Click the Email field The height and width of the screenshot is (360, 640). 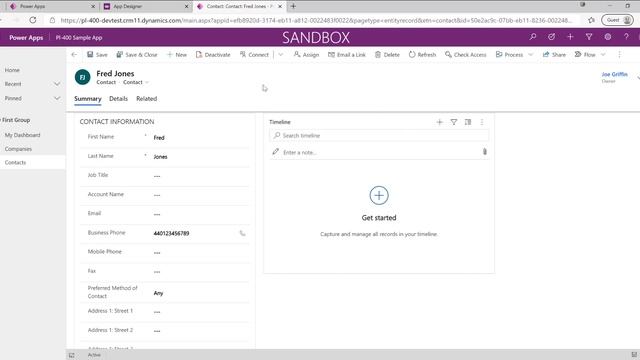tap(200, 214)
